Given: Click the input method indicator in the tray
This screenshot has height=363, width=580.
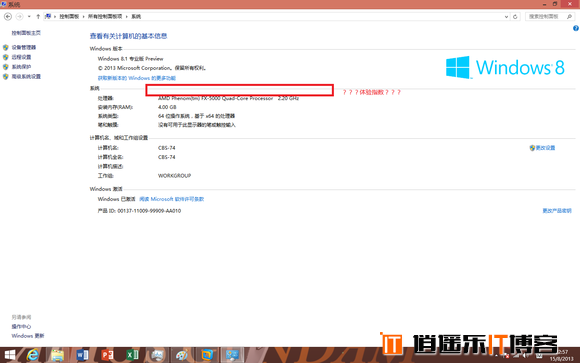Looking at the screenshot, I should pyautogui.click(x=539, y=356).
